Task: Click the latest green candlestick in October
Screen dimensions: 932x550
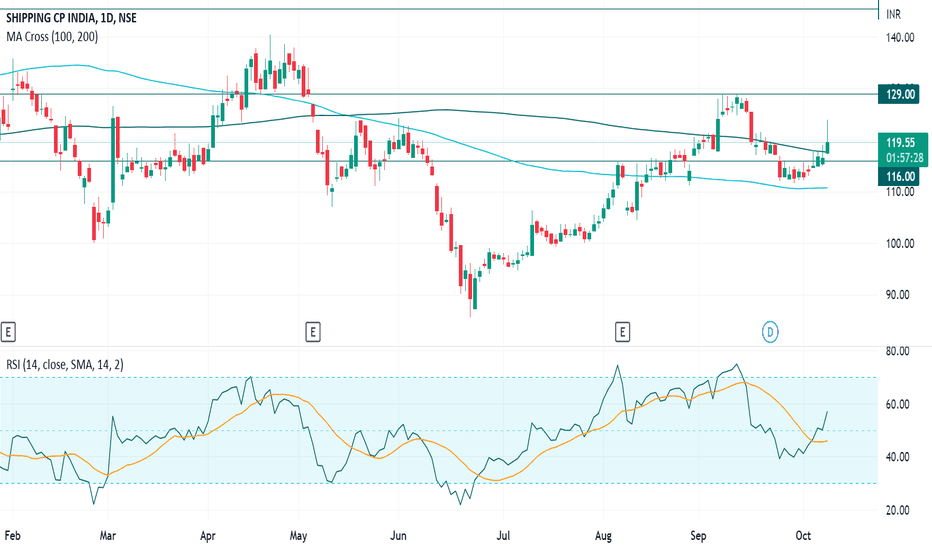Action: click(x=827, y=146)
